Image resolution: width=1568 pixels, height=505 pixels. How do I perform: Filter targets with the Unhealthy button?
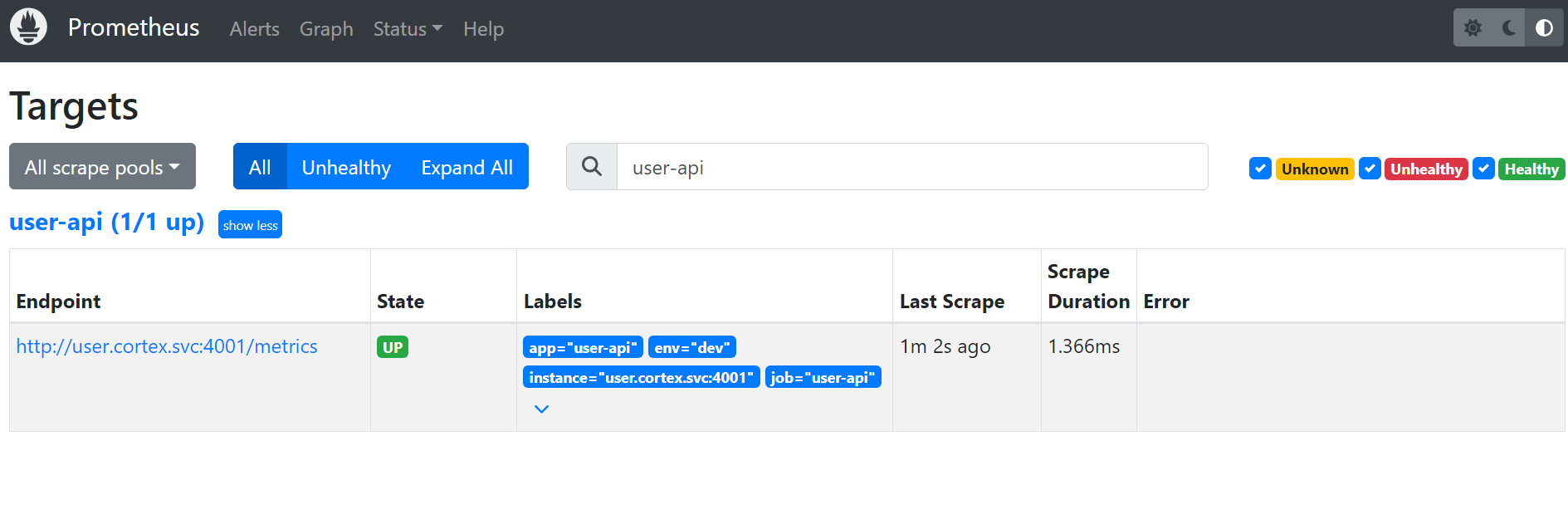(x=346, y=167)
